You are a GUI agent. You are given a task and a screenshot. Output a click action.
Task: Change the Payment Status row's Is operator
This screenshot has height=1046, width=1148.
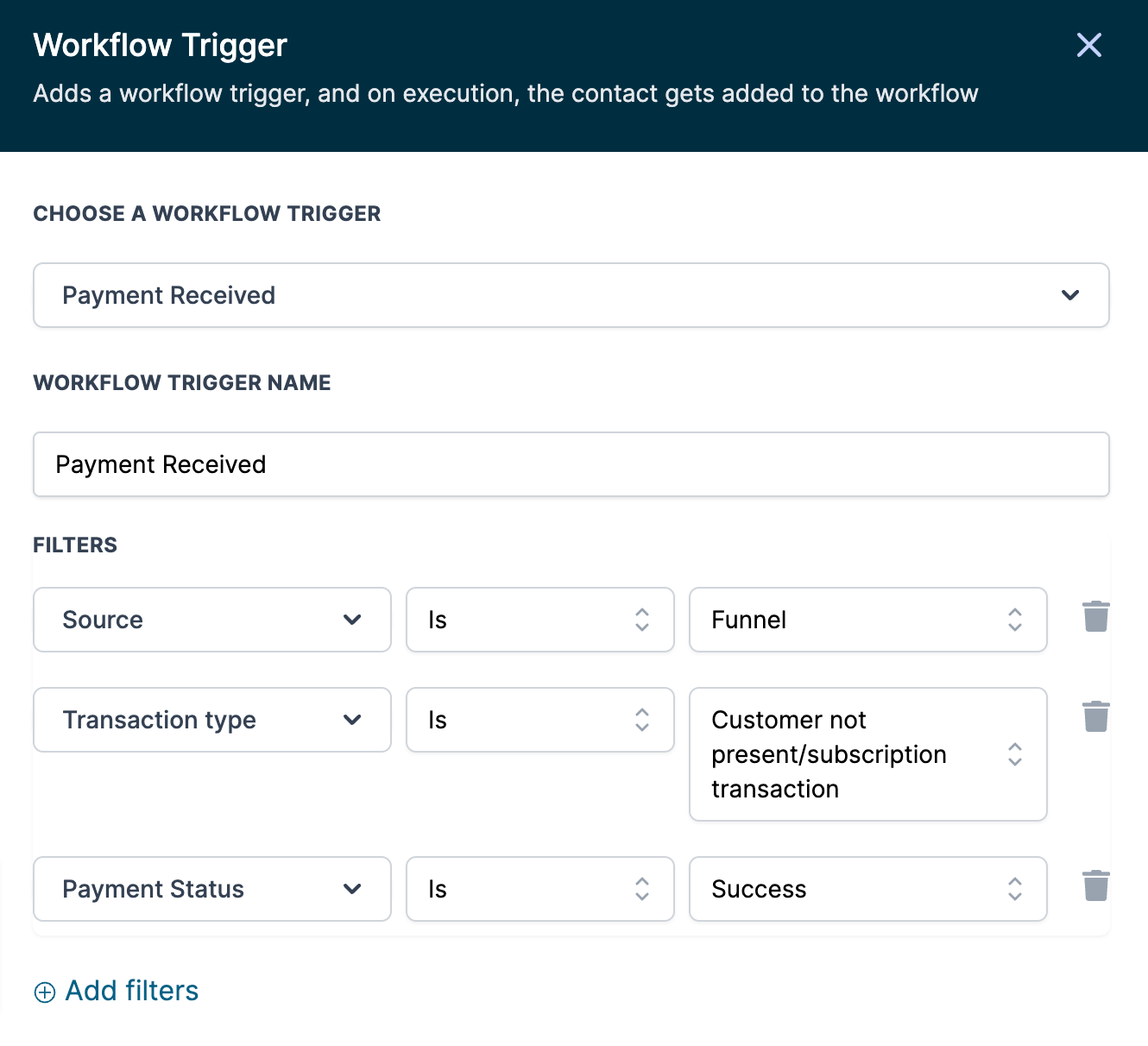[x=539, y=889]
